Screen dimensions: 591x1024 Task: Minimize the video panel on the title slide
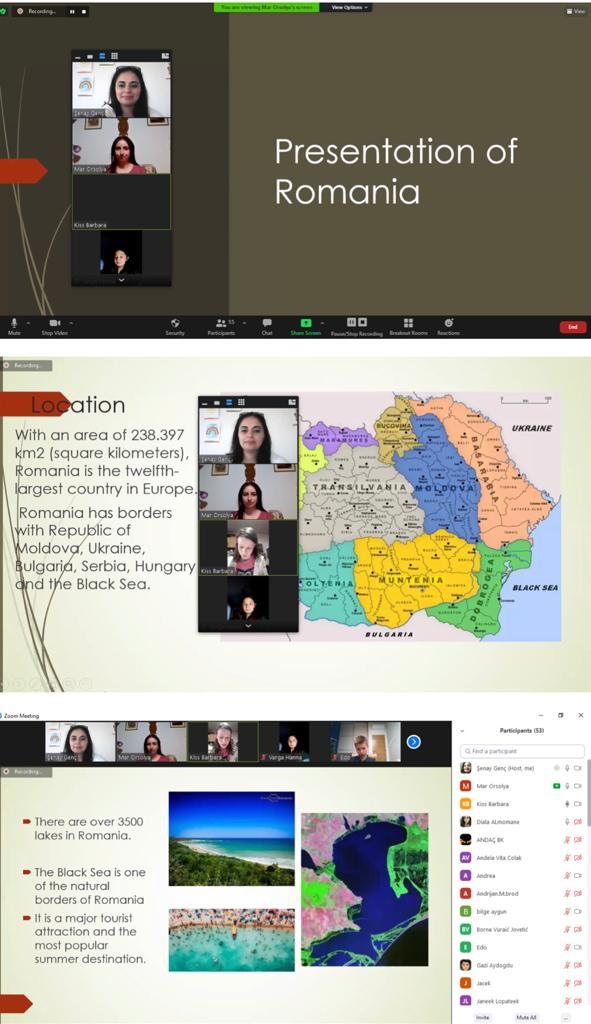click(78, 56)
